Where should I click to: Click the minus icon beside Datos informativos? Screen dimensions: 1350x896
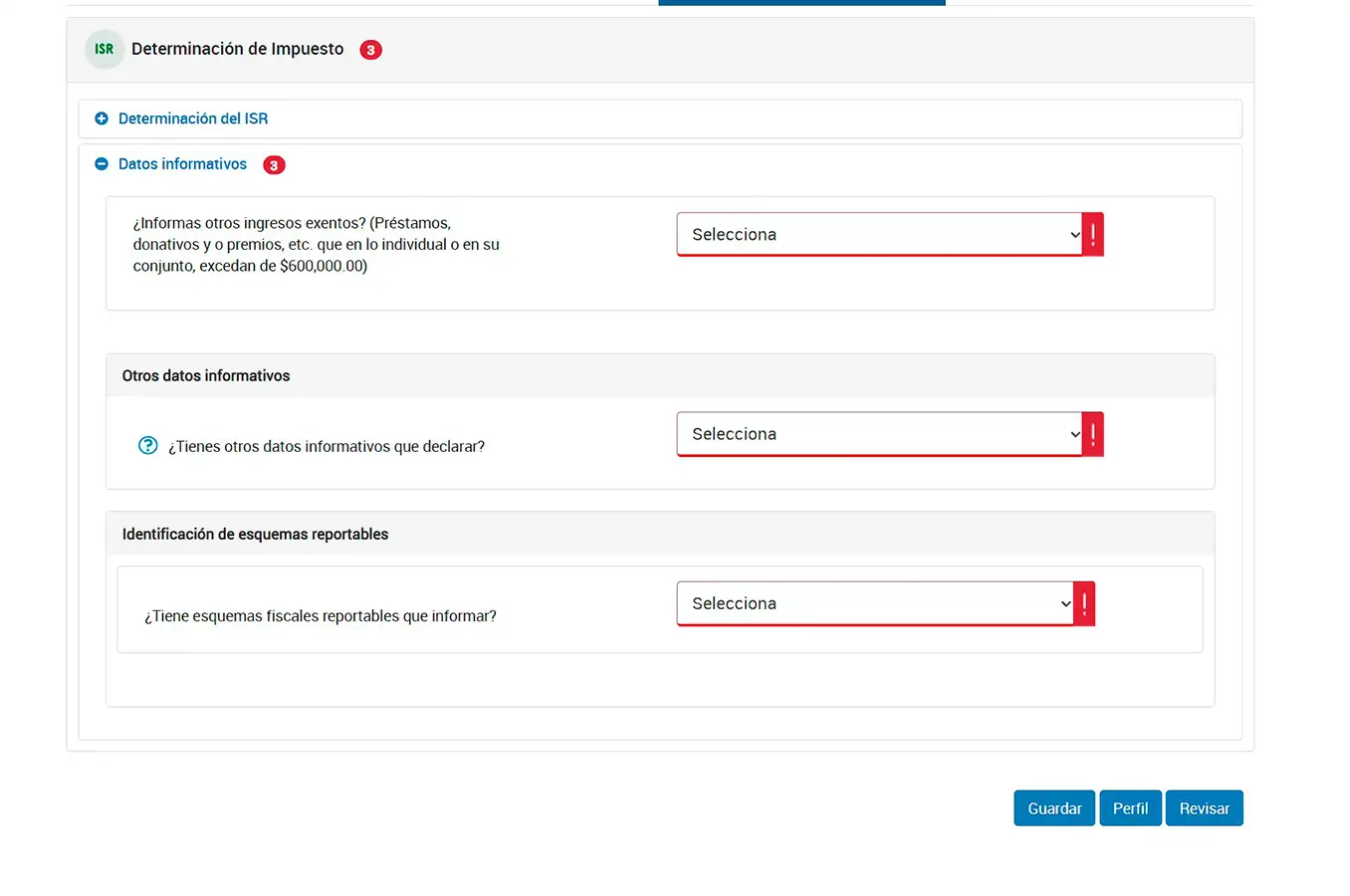(102, 164)
